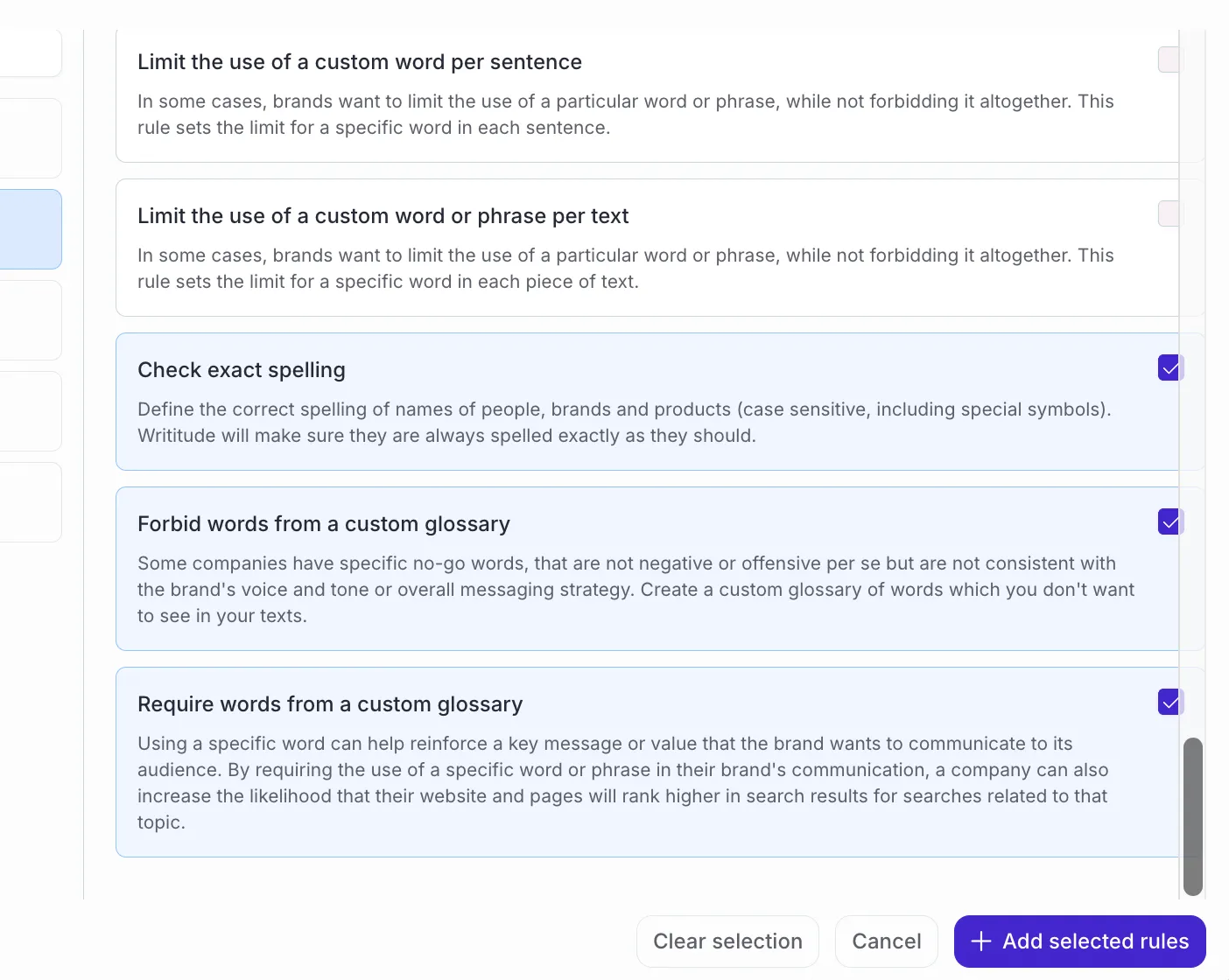Click the plus icon inside Add selected rules
The image size is (1229, 980).
981,941
